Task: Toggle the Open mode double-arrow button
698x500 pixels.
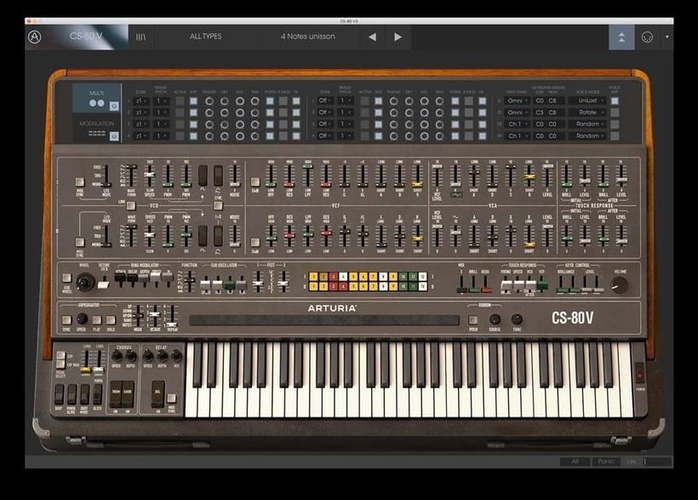Action: click(x=621, y=37)
